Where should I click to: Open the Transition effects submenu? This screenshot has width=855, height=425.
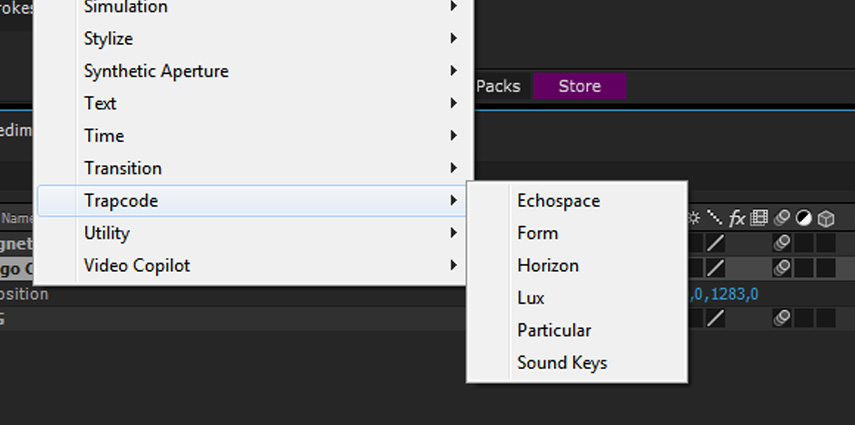(252, 168)
